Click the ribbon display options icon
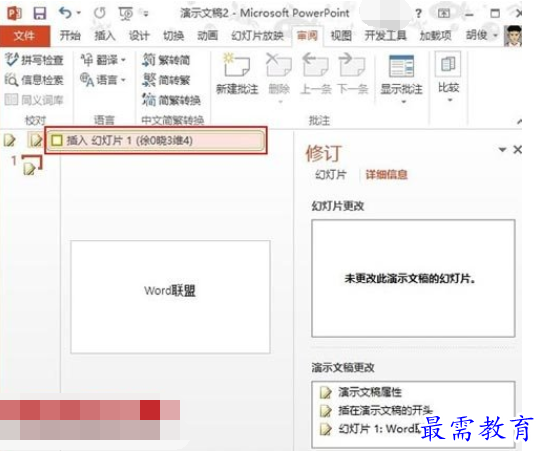 pos(444,13)
